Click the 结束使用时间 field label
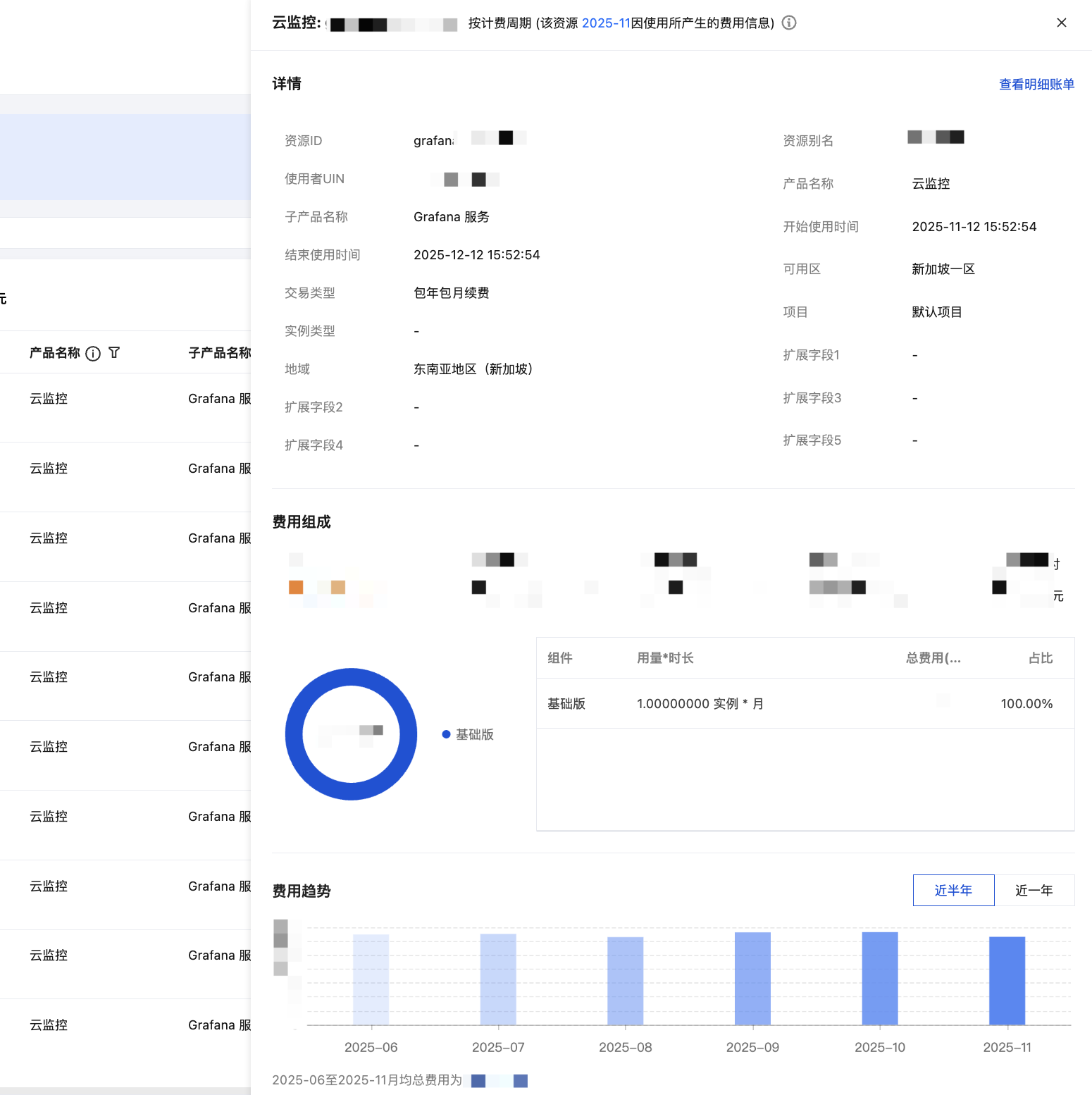This screenshot has height=1095, width=1092. 322,255
